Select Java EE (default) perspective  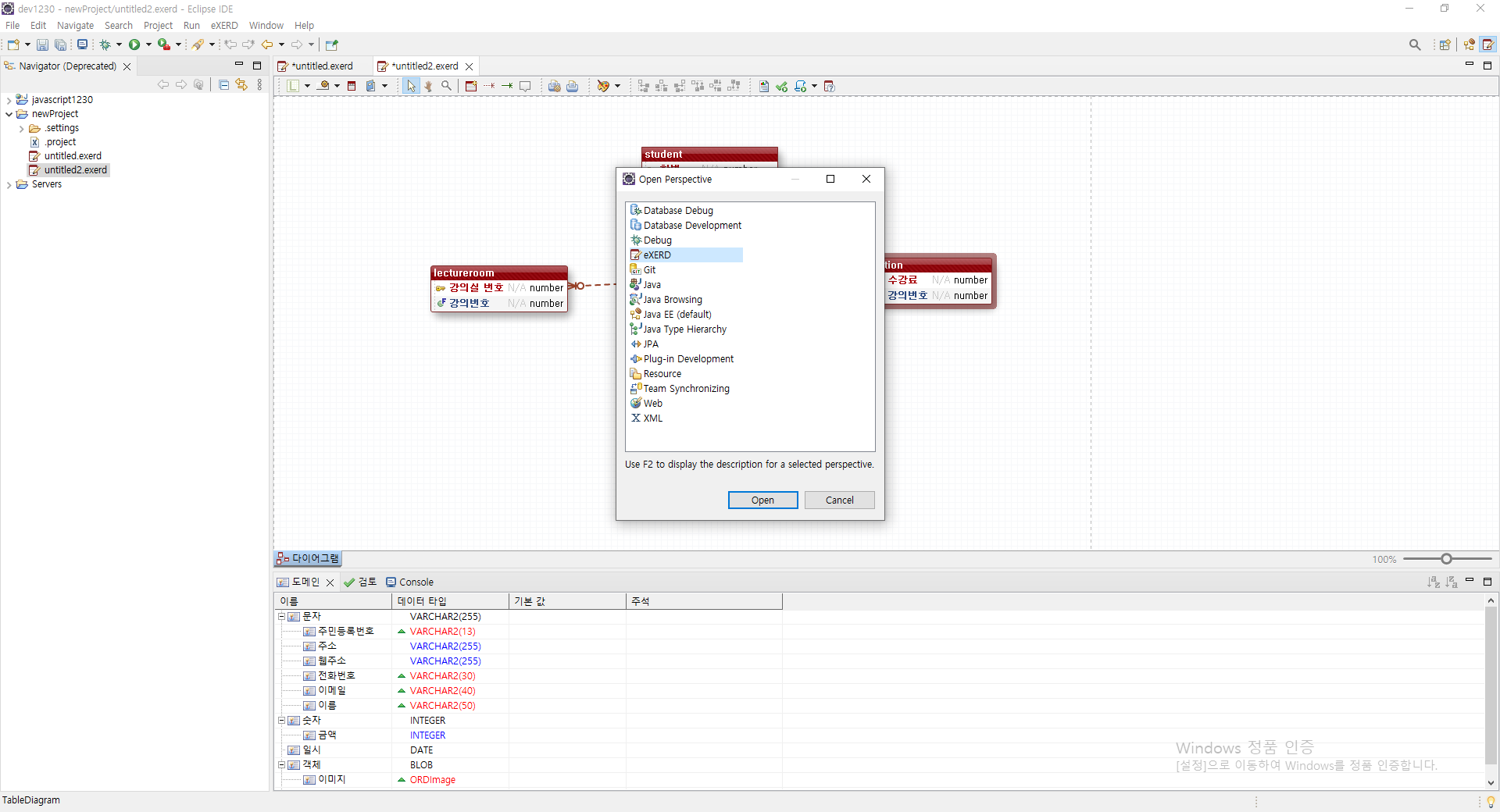[x=670, y=315]
